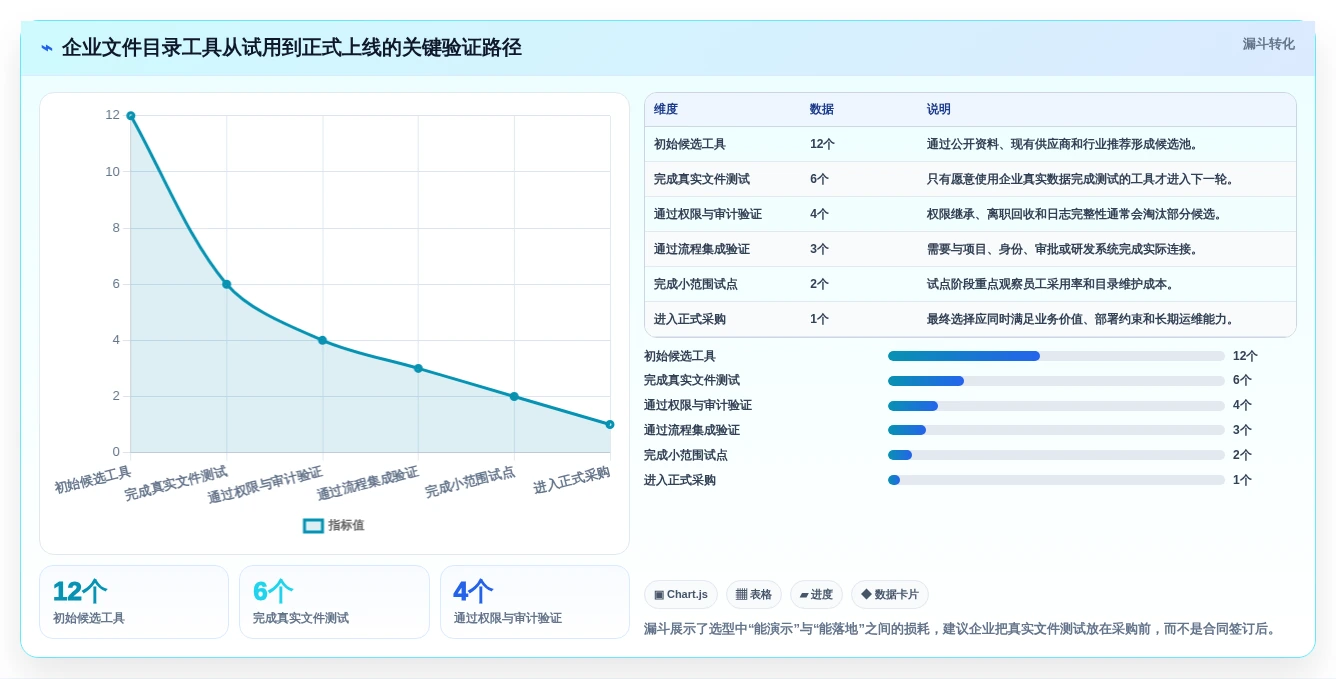The image size is (1336, 679).
Task: Click the 初始候选工具 x-axis label
Action: (93, 480)
